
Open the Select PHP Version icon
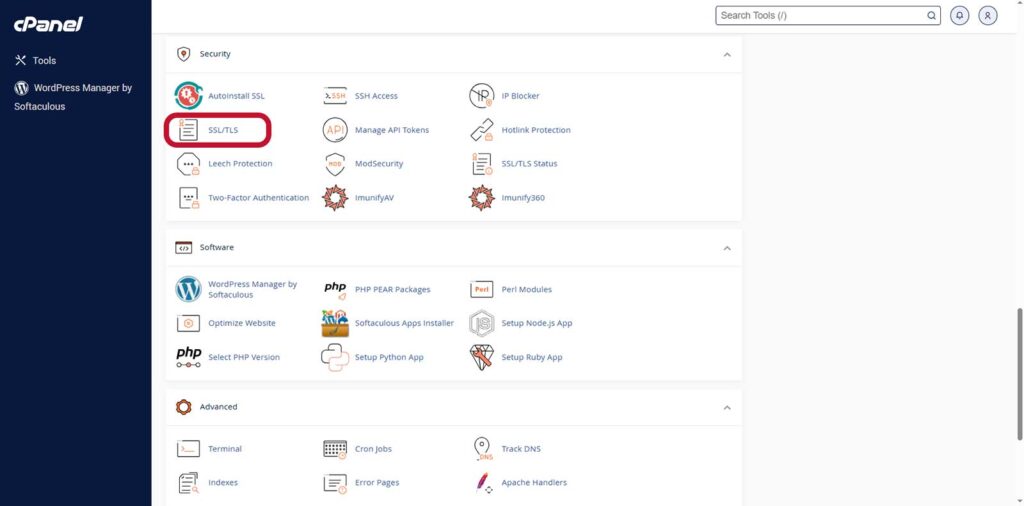tap(189, 357)
